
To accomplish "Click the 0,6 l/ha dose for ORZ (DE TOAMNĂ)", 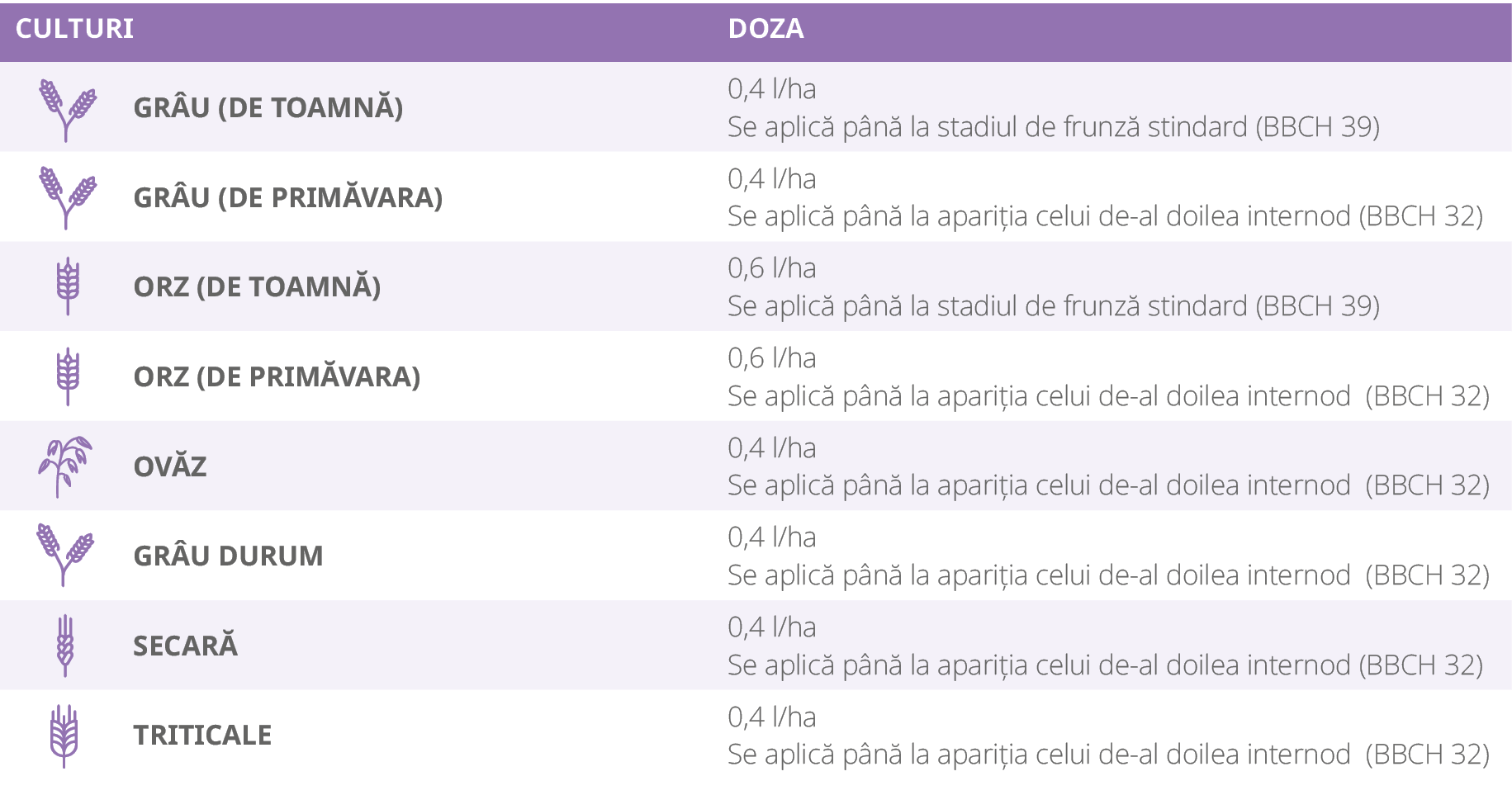I will (771, 268).
